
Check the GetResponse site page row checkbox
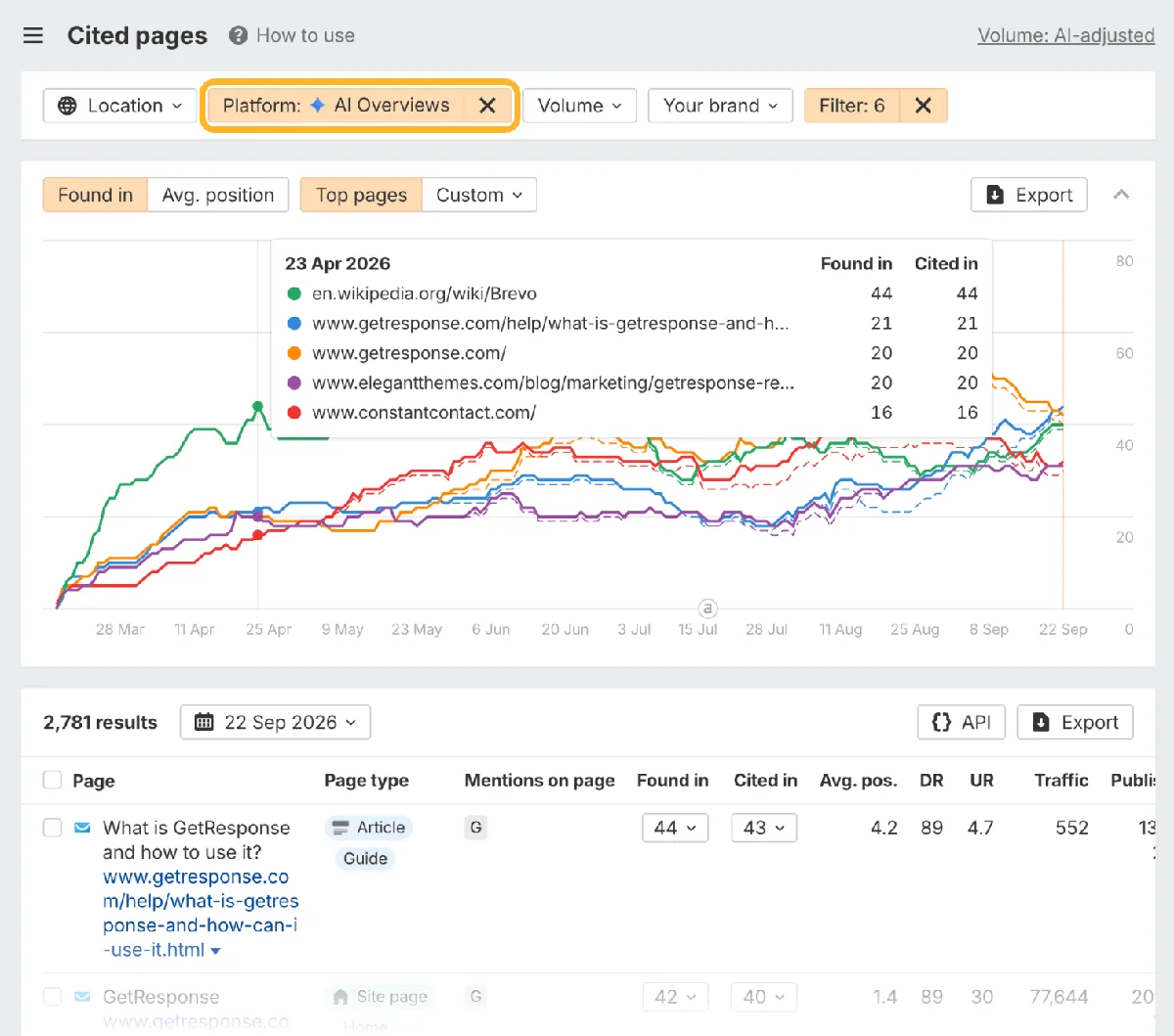coord(52,997)
